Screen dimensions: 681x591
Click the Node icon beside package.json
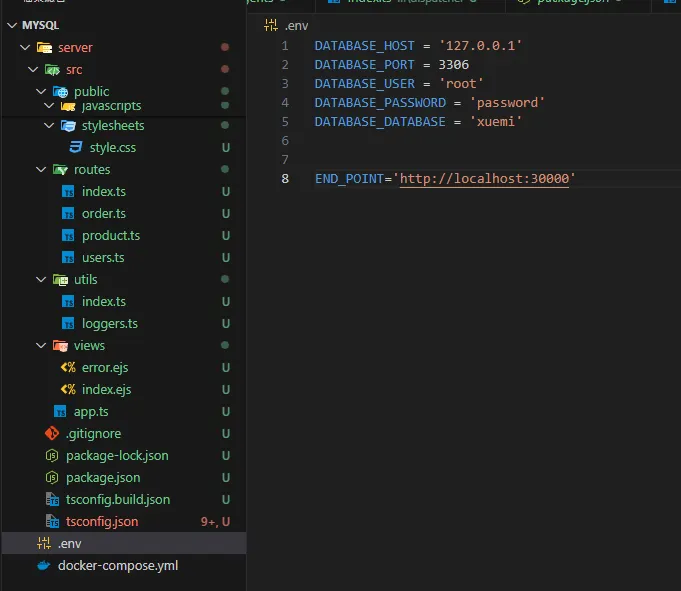tap(52, 478)
